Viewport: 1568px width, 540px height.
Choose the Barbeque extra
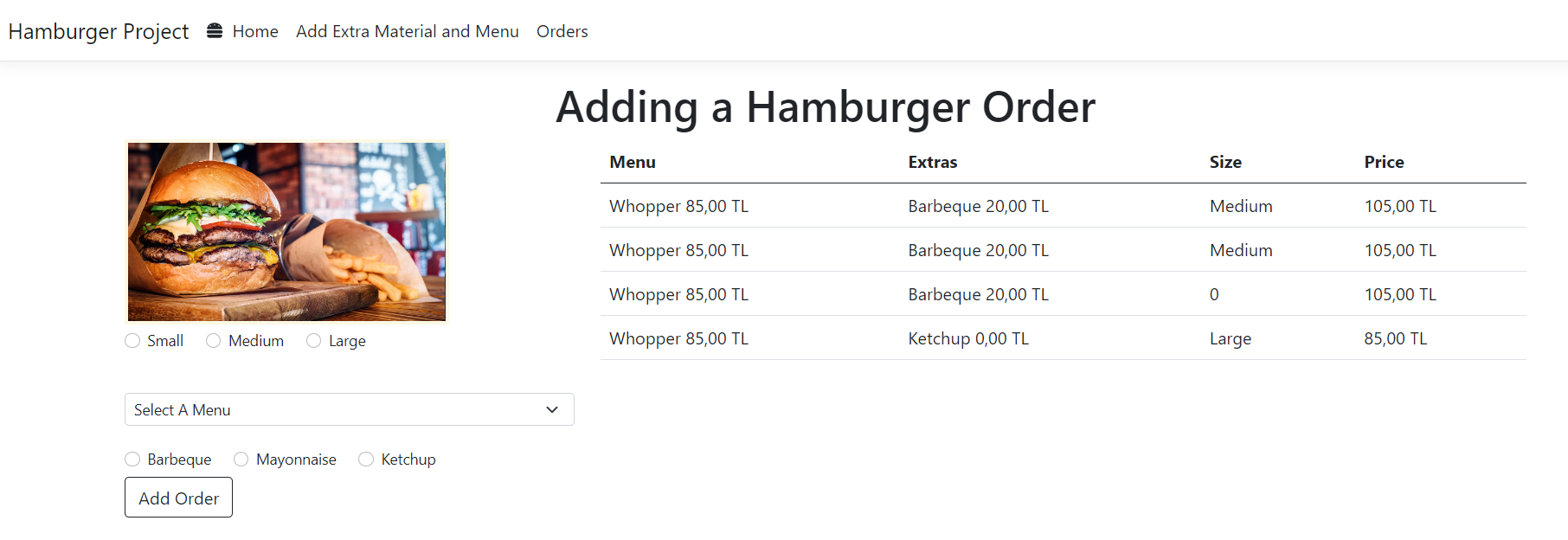point(132,459)
